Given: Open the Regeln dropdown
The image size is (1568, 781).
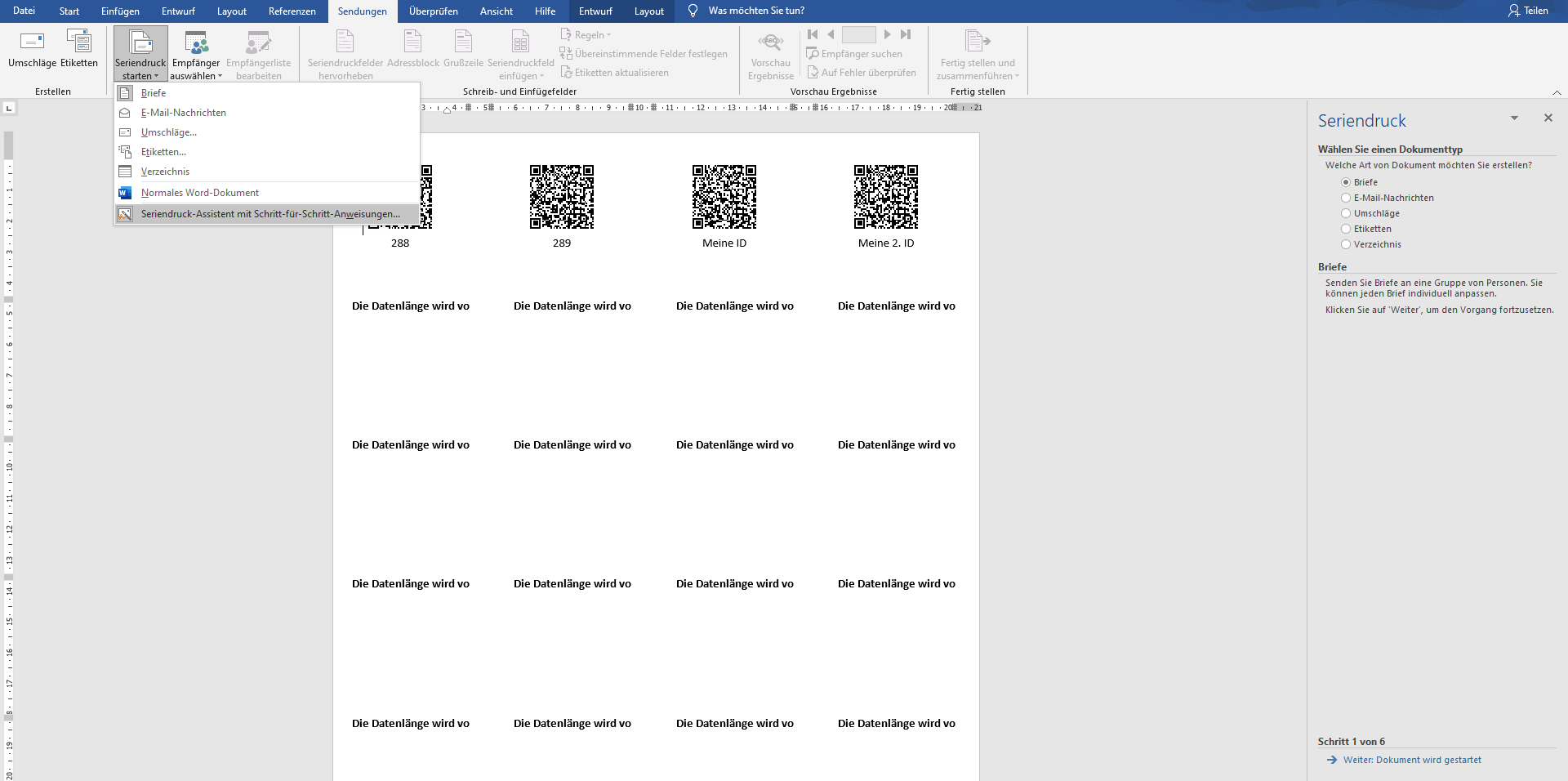Looking at the screenshot, I should (586, 34).
